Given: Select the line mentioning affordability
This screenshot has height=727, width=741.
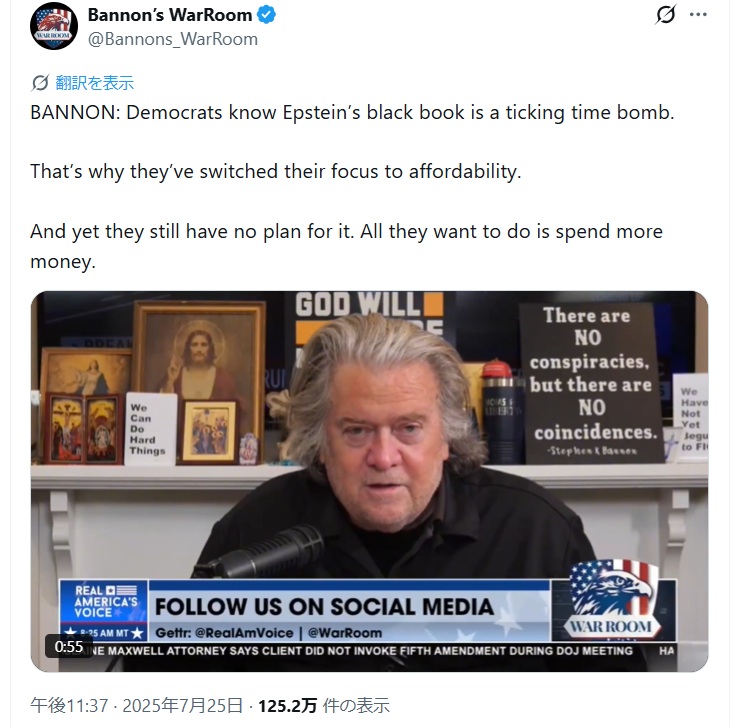Looking at the screenshot, I should (275, 171).
